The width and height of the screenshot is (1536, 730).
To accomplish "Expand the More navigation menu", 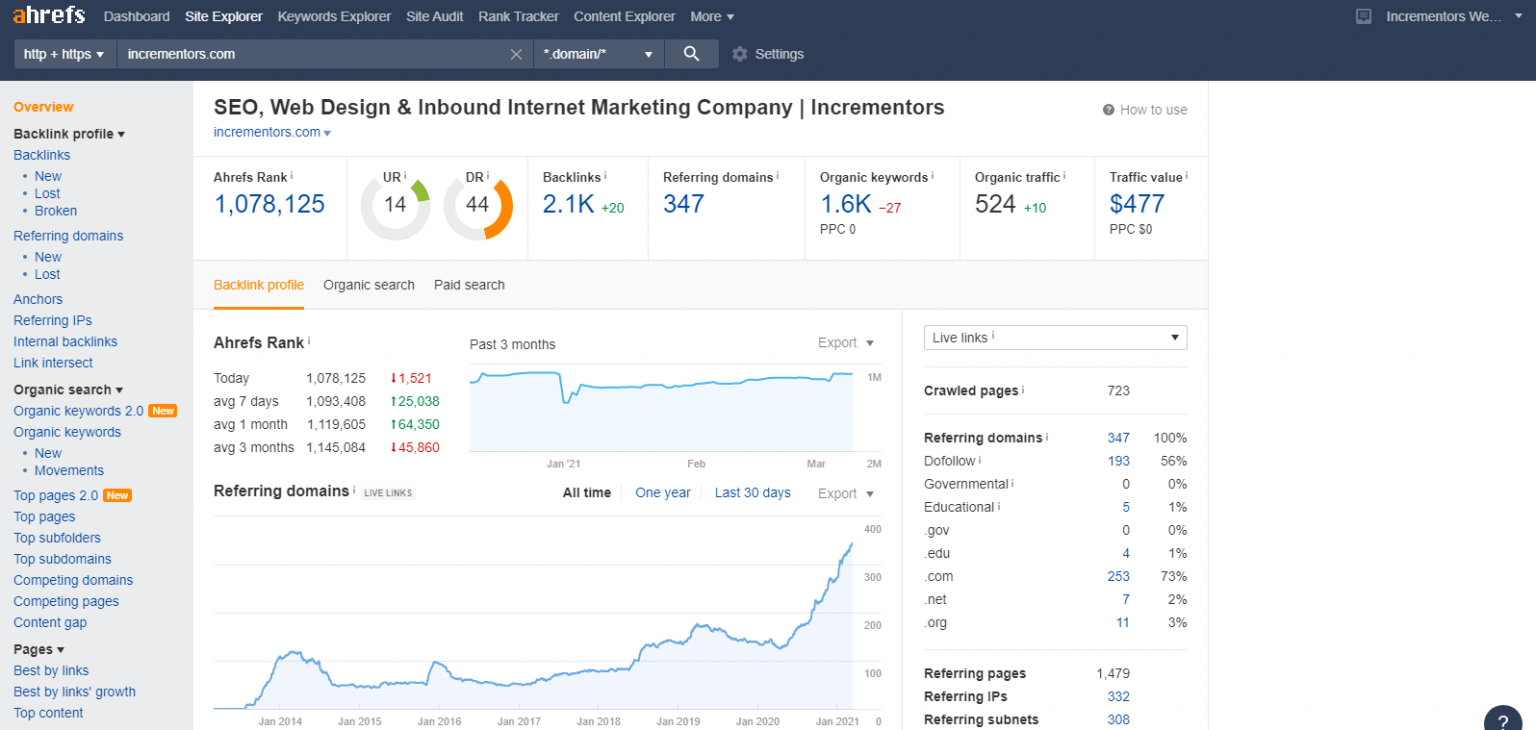I will point(711,16).
